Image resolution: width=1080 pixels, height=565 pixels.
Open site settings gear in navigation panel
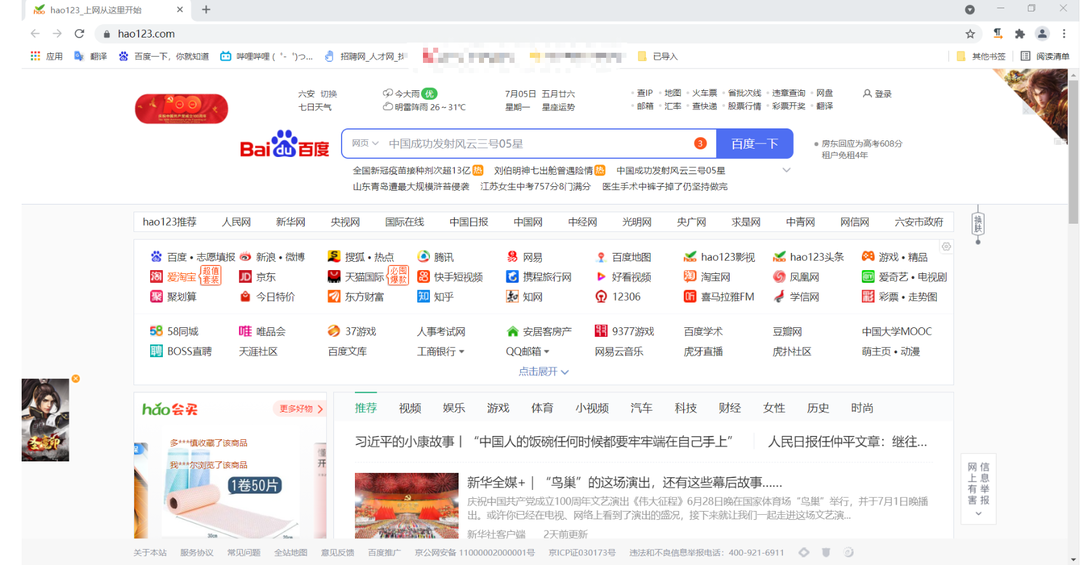click(946, 247)
